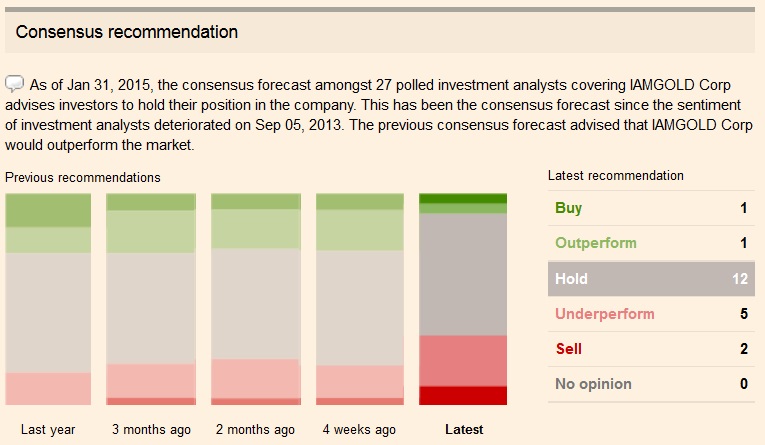The height and width of the screenshot is (445, 765).
Task: Select the Last year recommendation bar
Action: pos(48,299)
